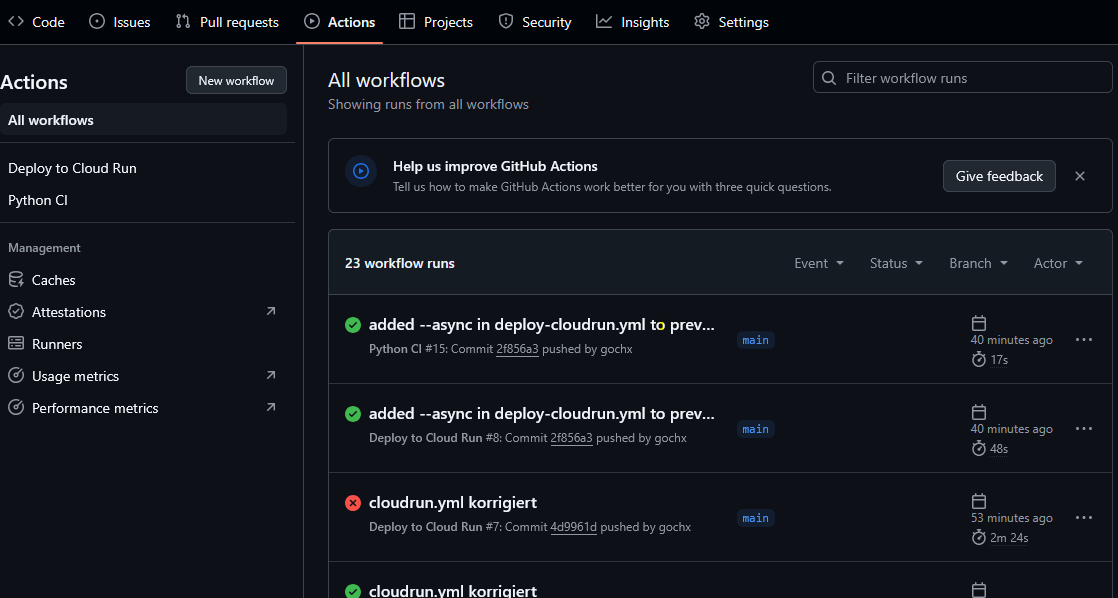
Task: Open commit 4d9961d link
Action: pyautogui.click(x=573, y=527)
